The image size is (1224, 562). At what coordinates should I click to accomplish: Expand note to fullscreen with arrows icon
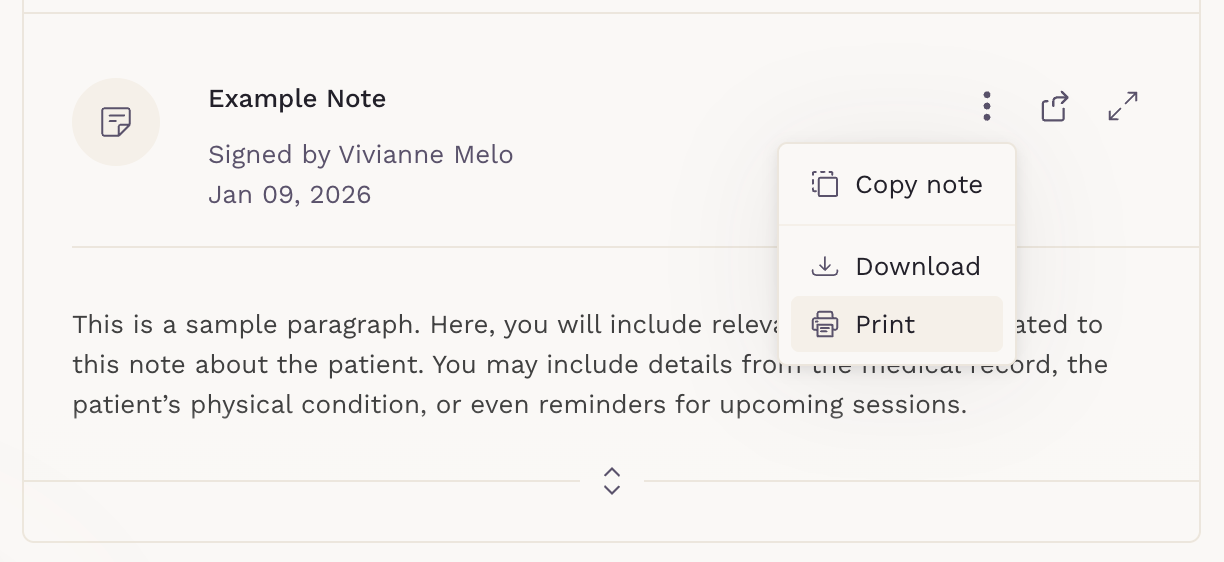point(1123,106)
